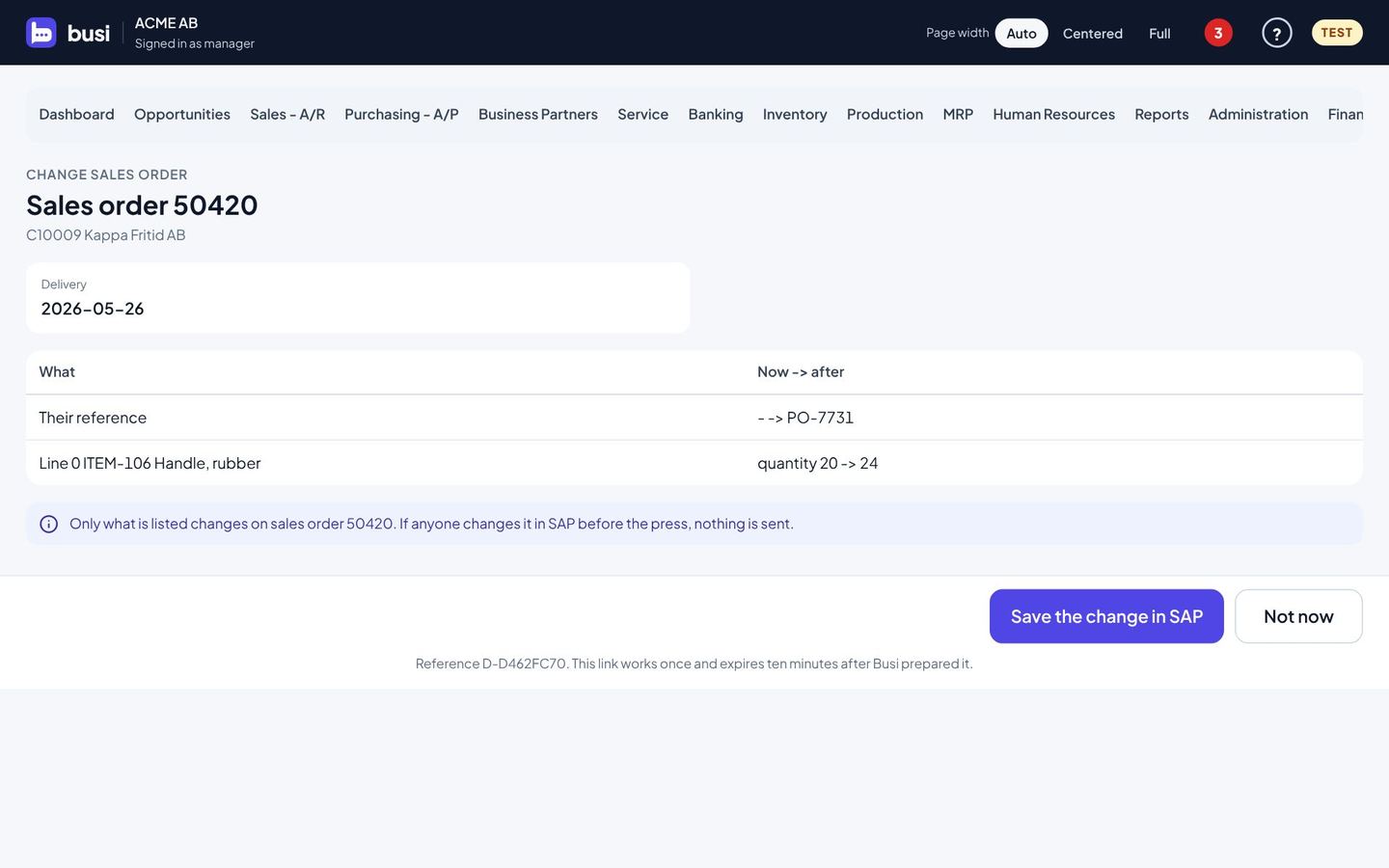Open the help question mark icon
Viewport: 1389px width, 868px height.
(x=1276, y=33)
